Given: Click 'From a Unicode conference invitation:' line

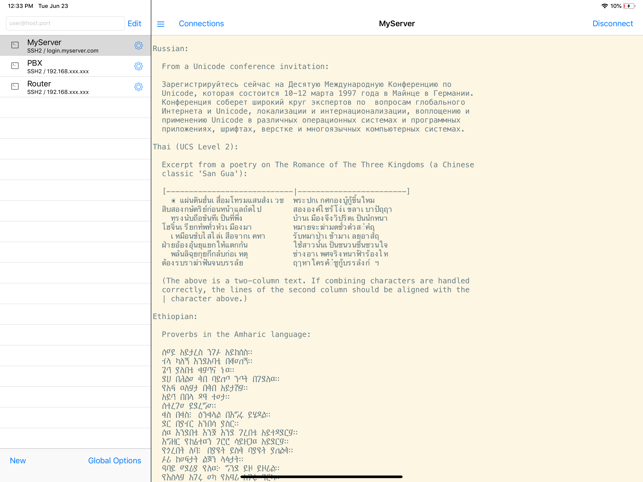Looking at the screenshot, I should 245,66.
